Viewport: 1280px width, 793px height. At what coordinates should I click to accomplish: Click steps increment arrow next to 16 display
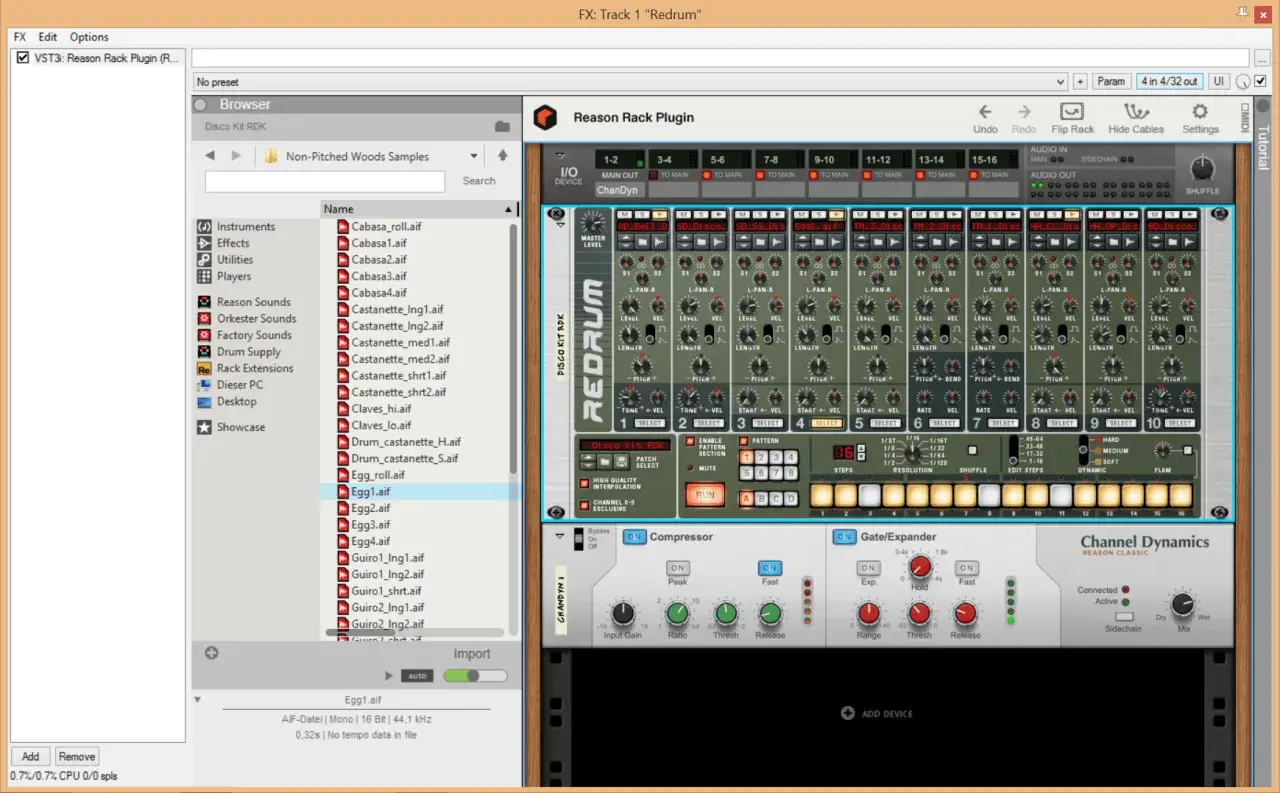[860, 447]
